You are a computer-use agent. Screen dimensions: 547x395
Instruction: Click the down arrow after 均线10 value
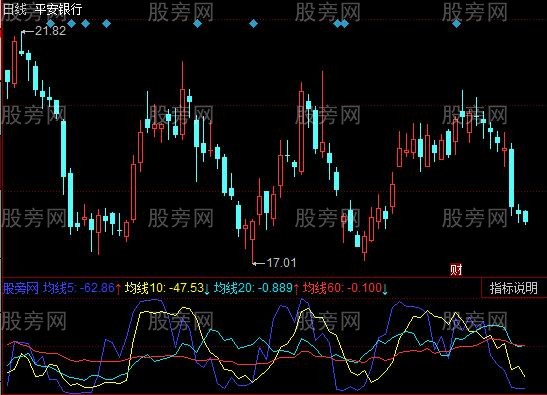tap(207, 289)
